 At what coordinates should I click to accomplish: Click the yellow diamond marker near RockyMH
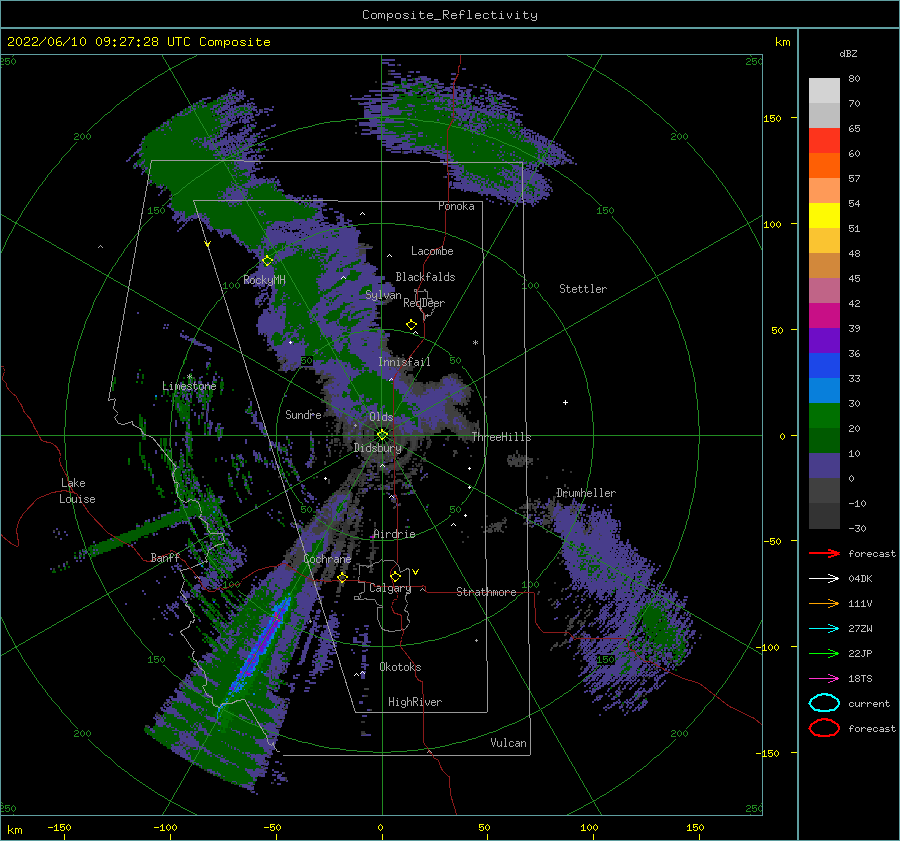(x=267, y=261)
